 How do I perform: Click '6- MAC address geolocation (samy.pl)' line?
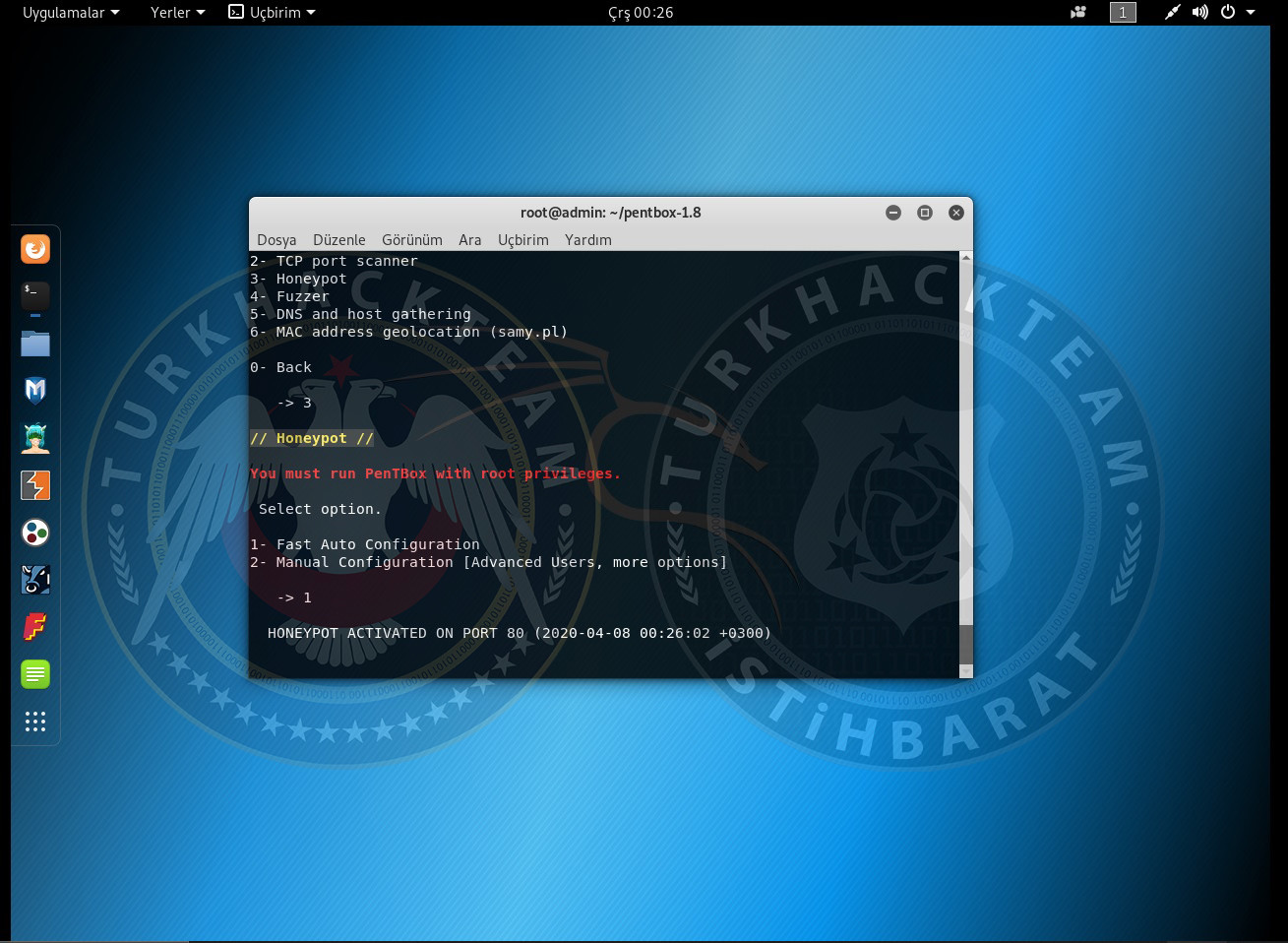point(408,332)
